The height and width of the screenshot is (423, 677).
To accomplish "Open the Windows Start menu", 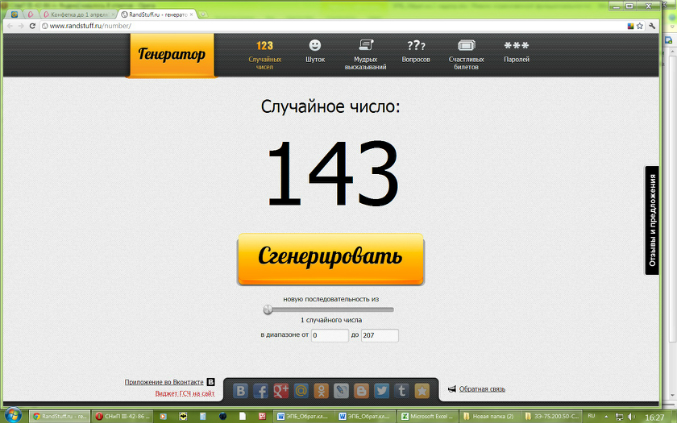I will [14, 414].
